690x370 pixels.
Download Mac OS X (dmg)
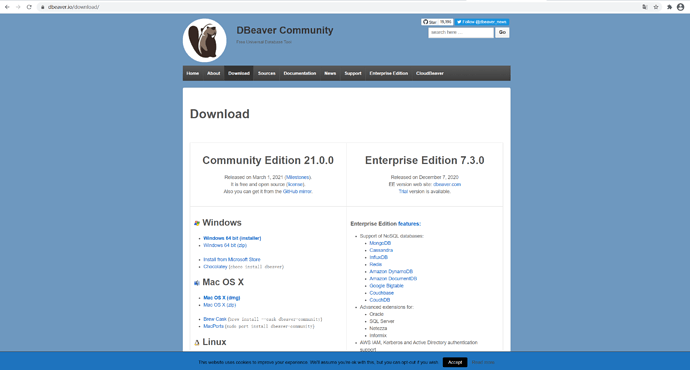[x=222, y=298]
